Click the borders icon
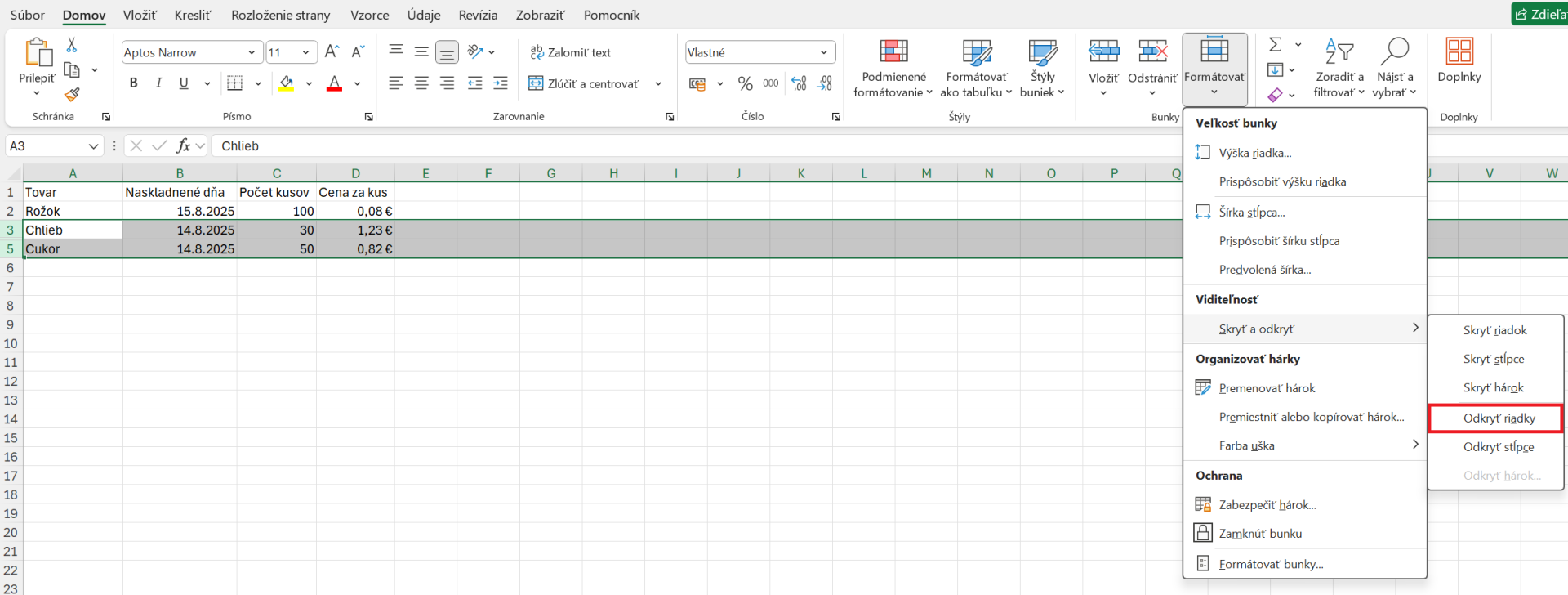The width and height of the screenshot is (1568, 595). pyautogui.click(x=235, y=83)
